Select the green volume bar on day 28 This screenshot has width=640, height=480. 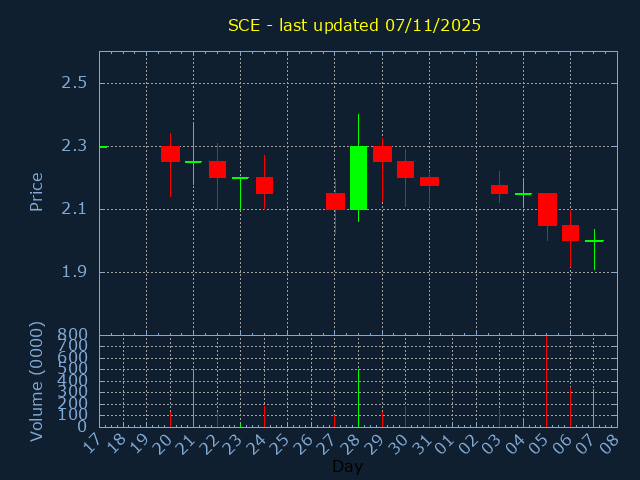358,398
